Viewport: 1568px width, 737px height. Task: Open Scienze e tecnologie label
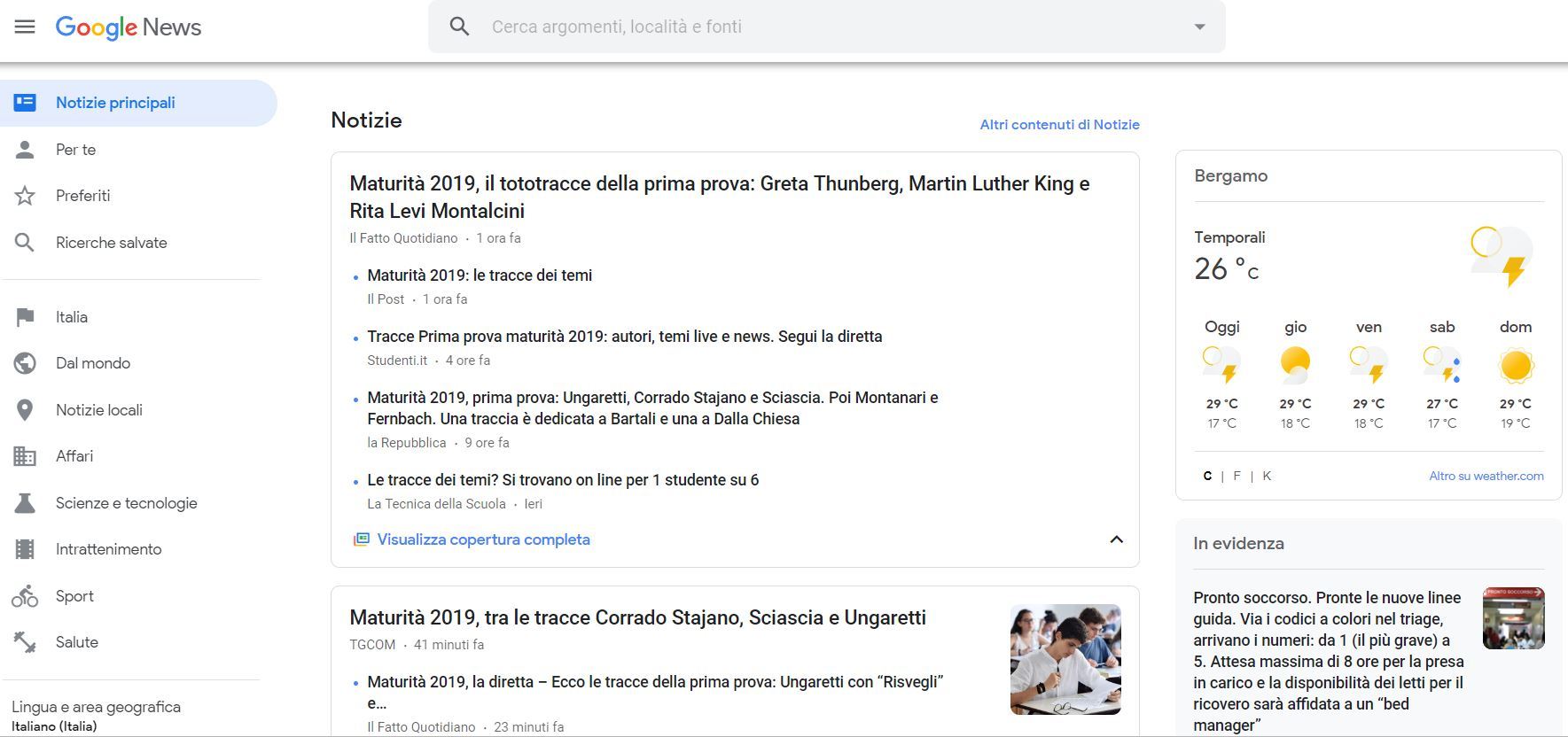coord(127,503)
